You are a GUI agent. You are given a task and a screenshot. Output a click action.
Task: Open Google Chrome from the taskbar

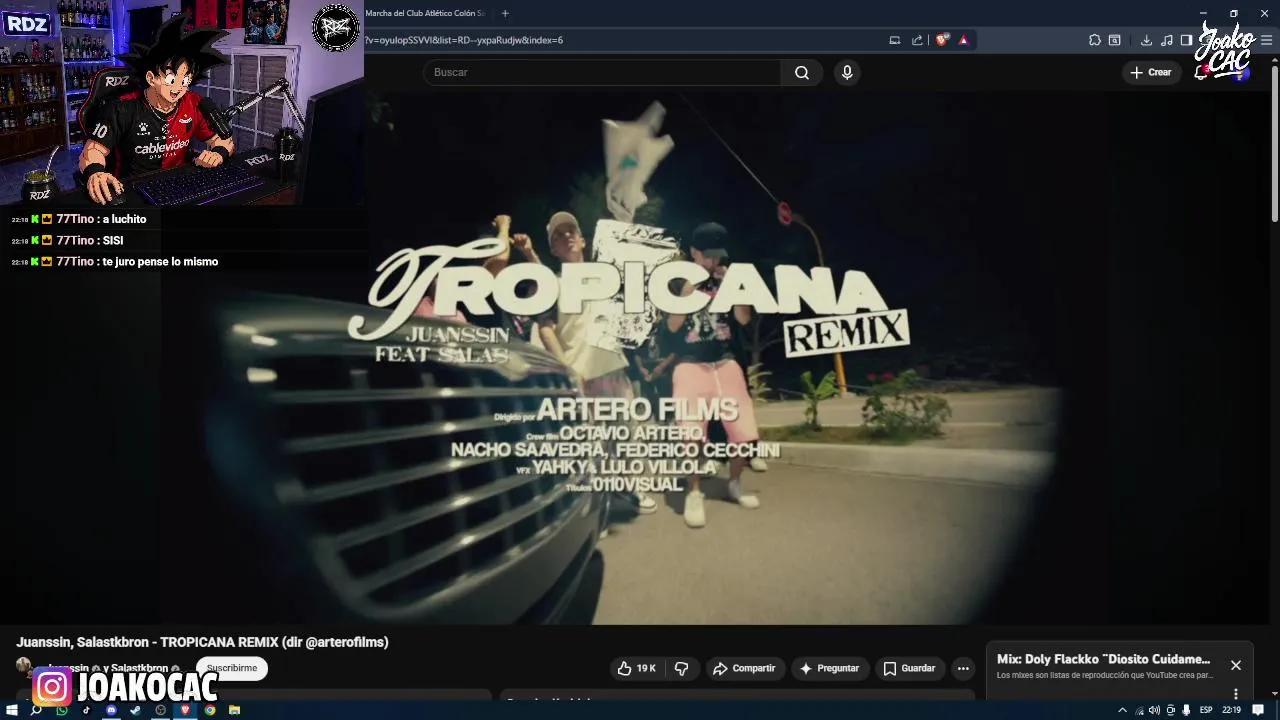(x=210, y=710)
